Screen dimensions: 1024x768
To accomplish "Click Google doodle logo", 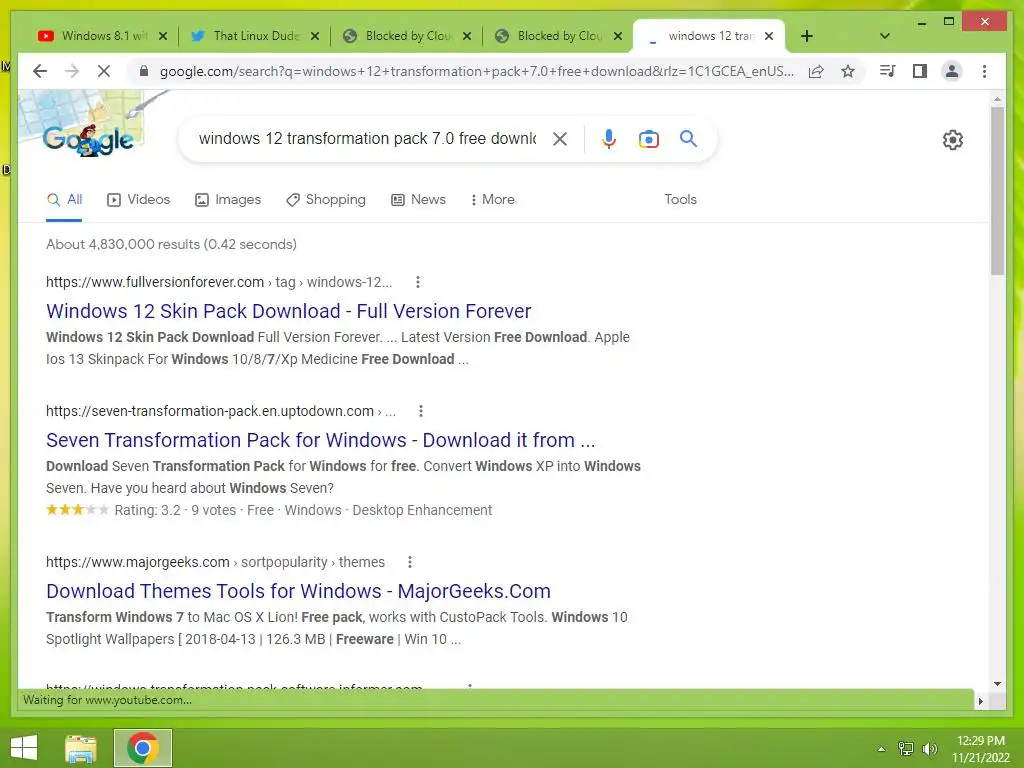I will [88, 139].
